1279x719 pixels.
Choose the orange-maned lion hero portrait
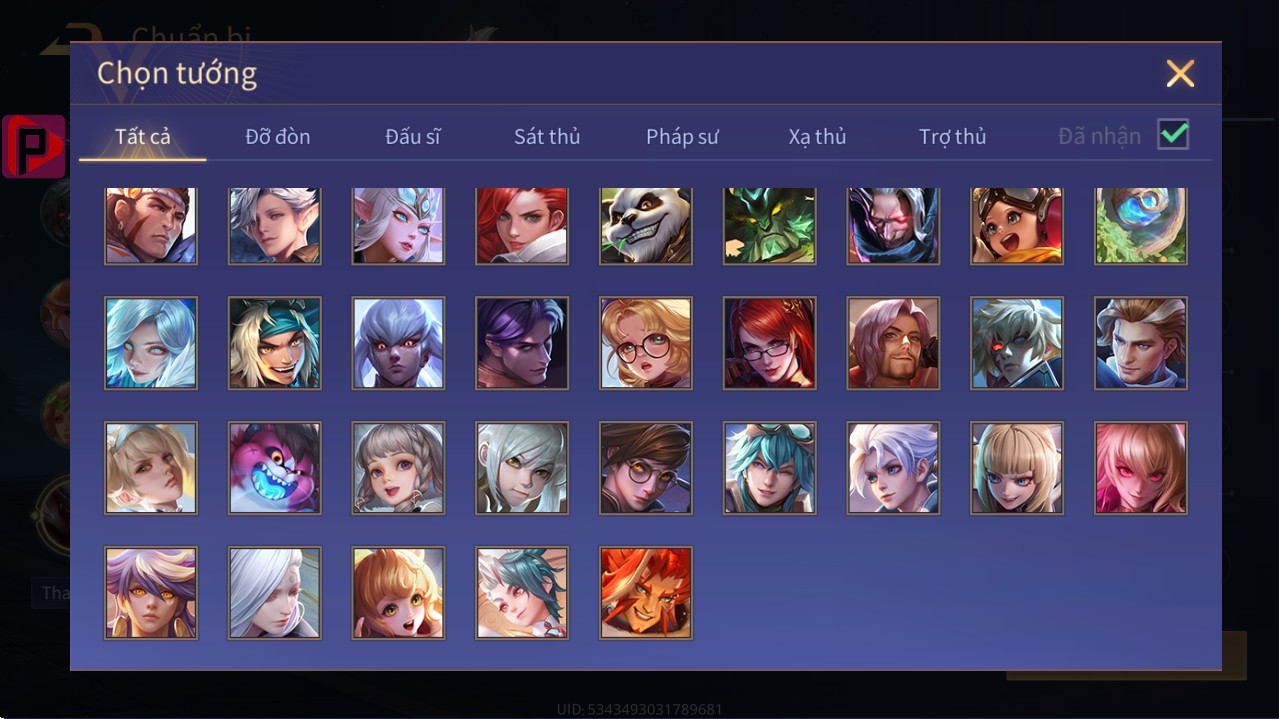(646, 593)
